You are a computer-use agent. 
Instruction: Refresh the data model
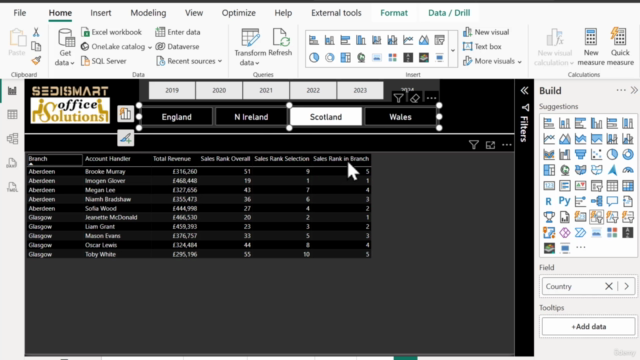coord(280,42)
